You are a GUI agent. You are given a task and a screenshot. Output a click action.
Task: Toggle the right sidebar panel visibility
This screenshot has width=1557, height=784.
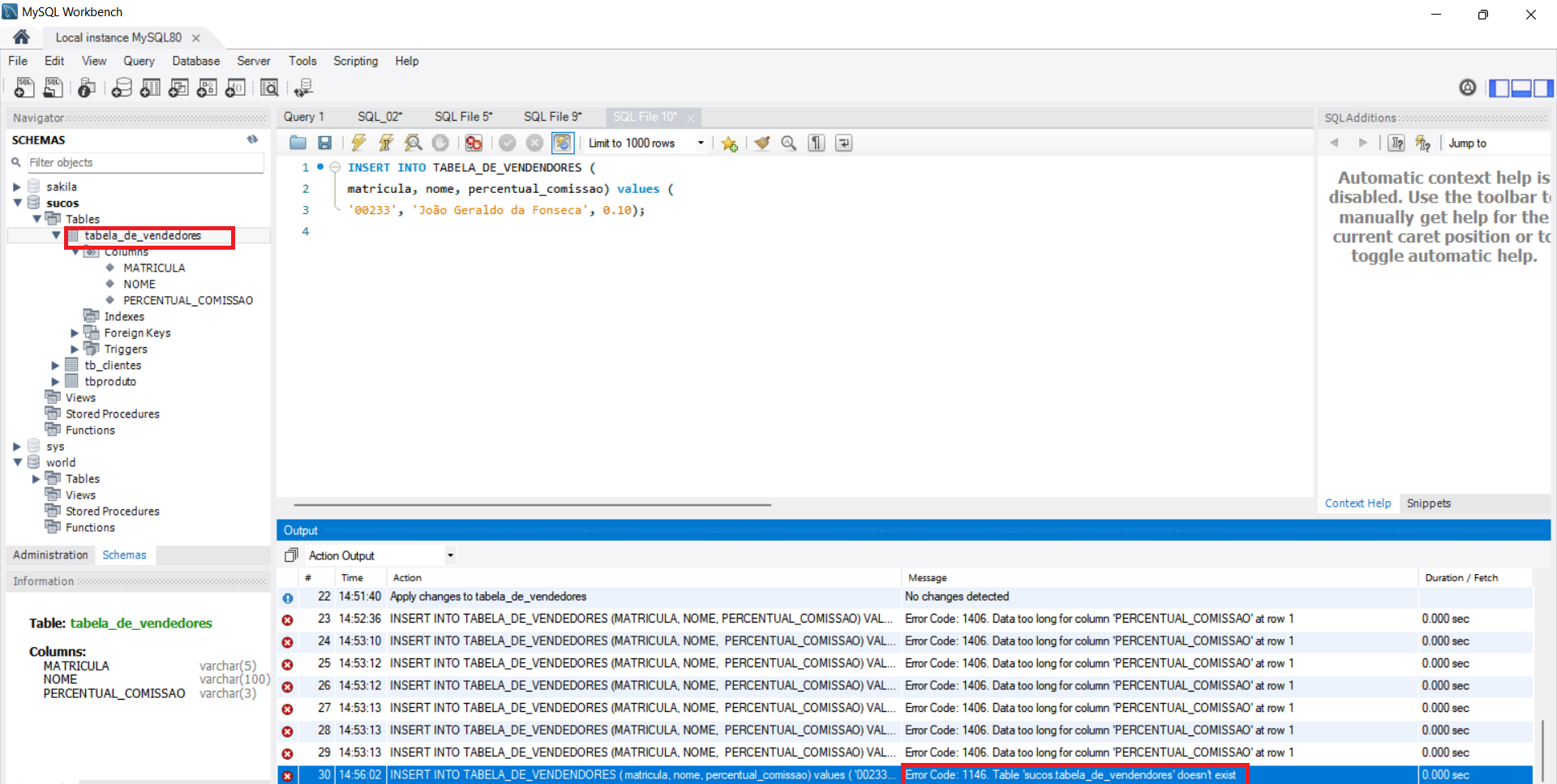[x=1543, y=88]
